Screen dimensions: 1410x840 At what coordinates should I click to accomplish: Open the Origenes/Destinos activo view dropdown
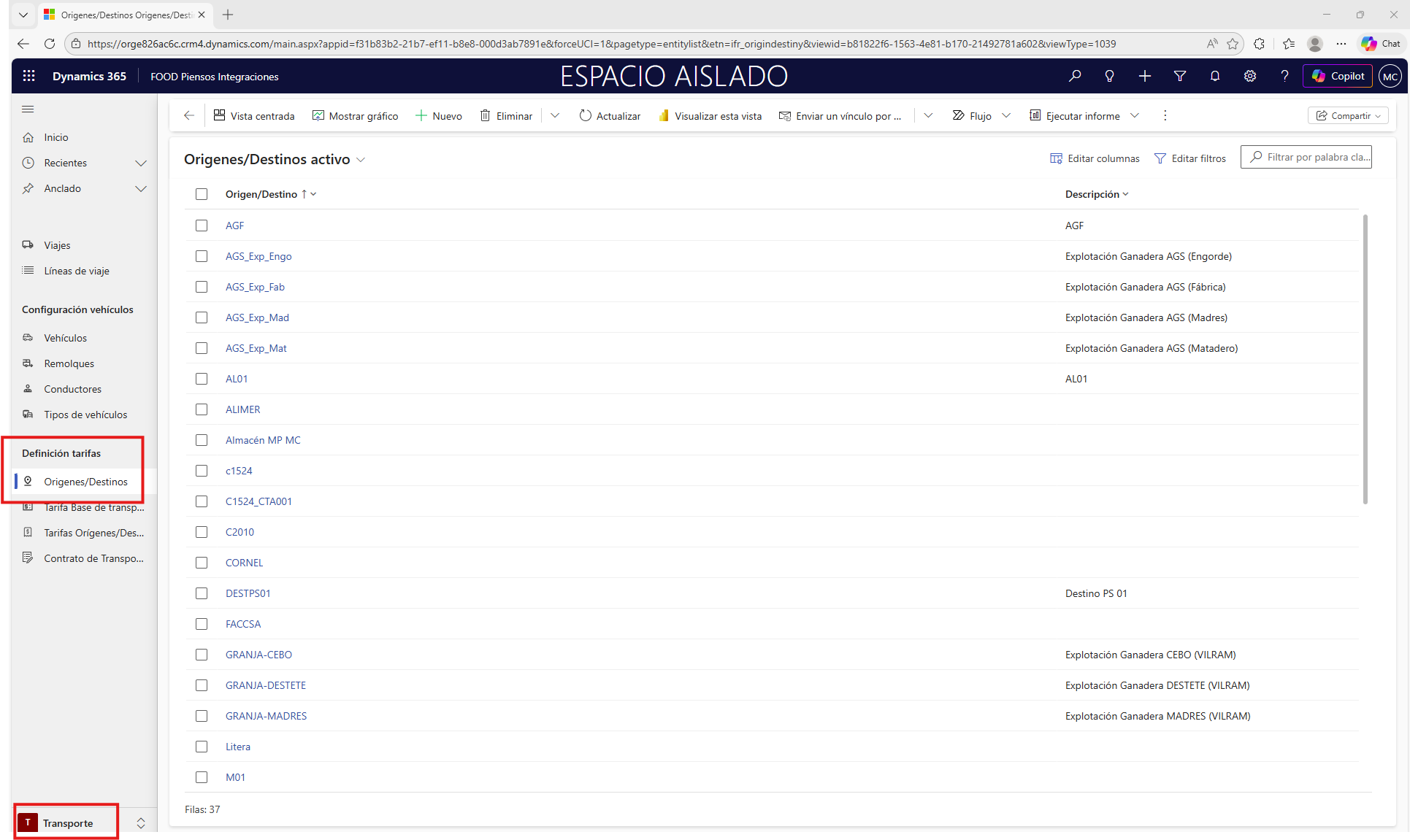tap(361, 160)
